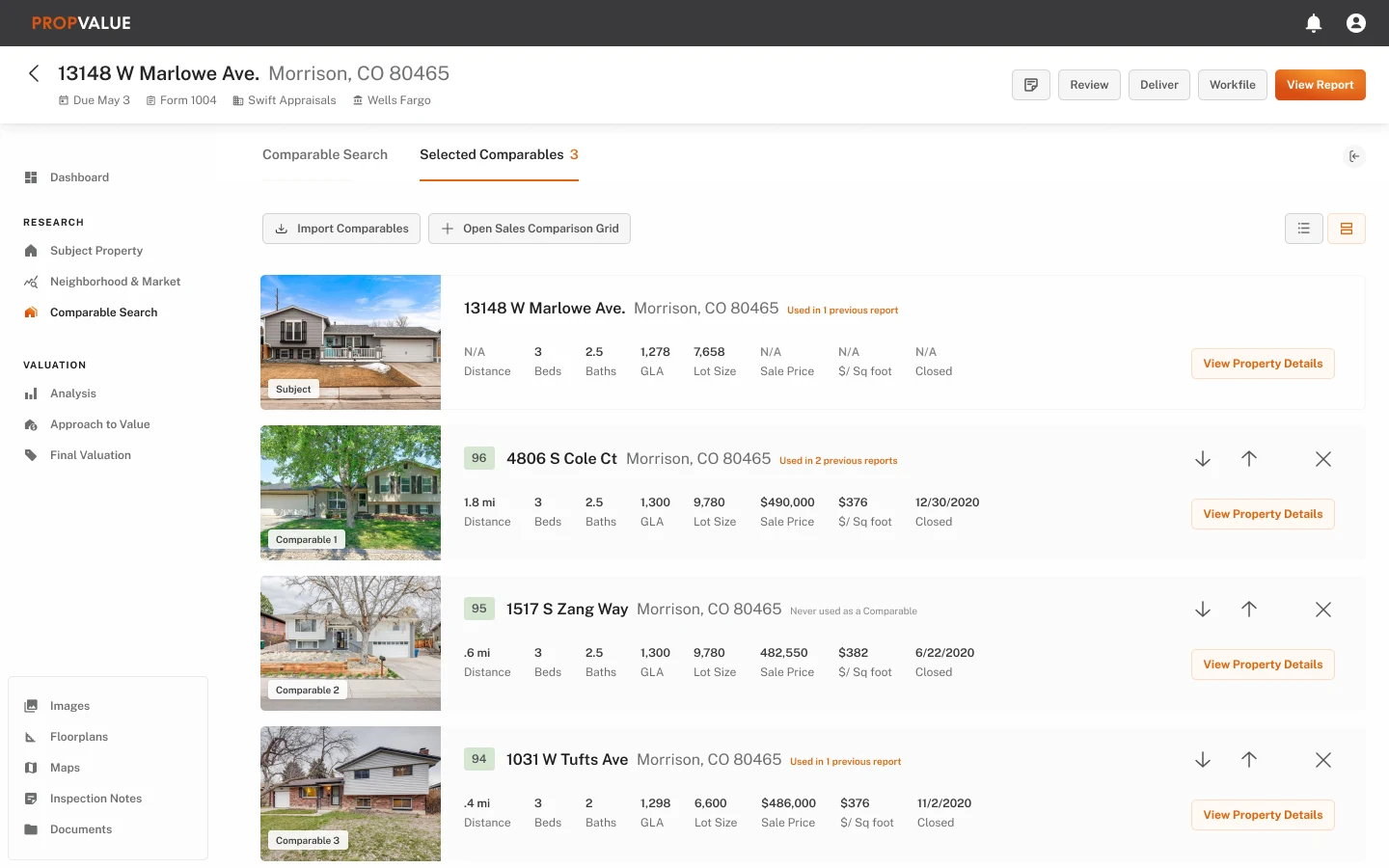Click the orange View Report button

tap(1321, 85)
